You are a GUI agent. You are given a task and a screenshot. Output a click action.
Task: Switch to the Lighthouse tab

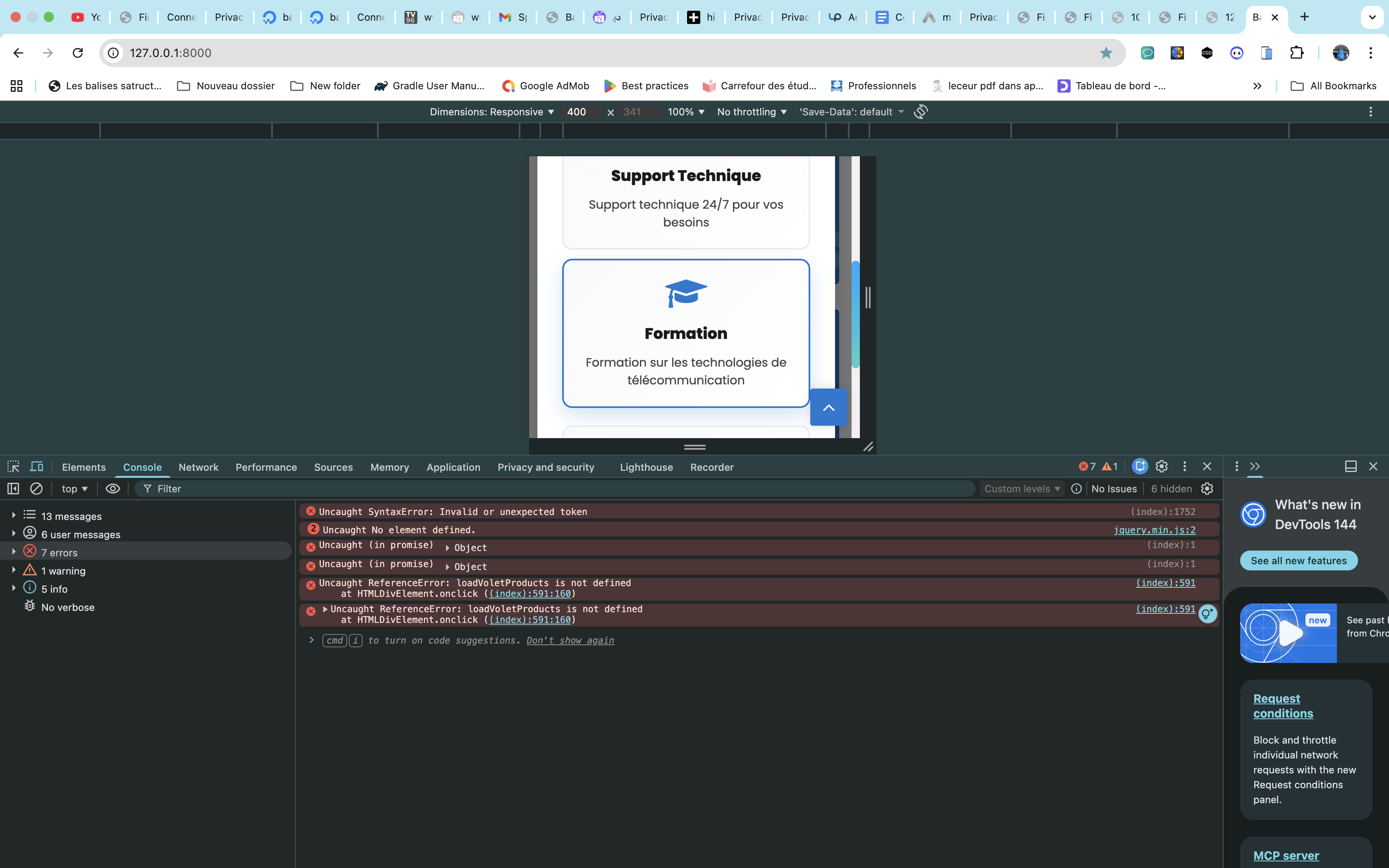646,467
